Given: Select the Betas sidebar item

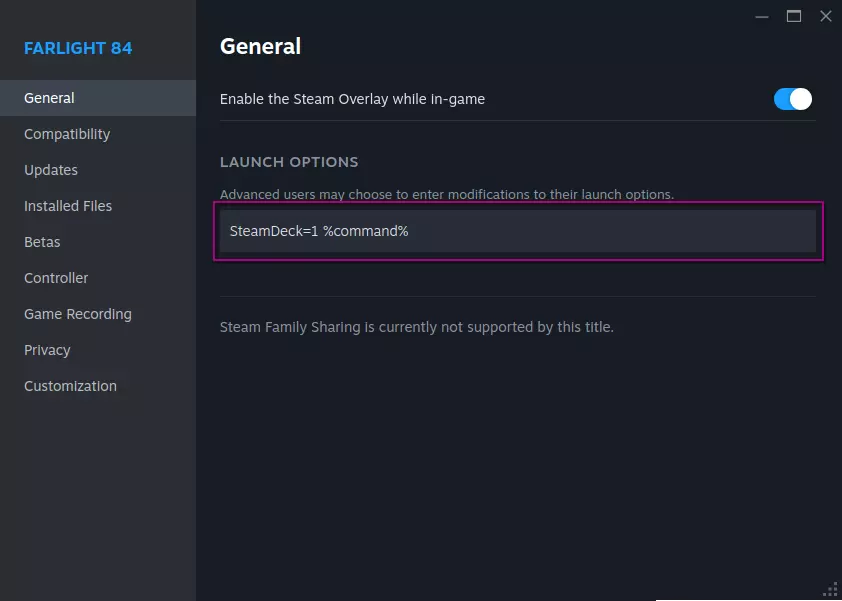Looking at the screenshot, I should click(x=42, y=242).
